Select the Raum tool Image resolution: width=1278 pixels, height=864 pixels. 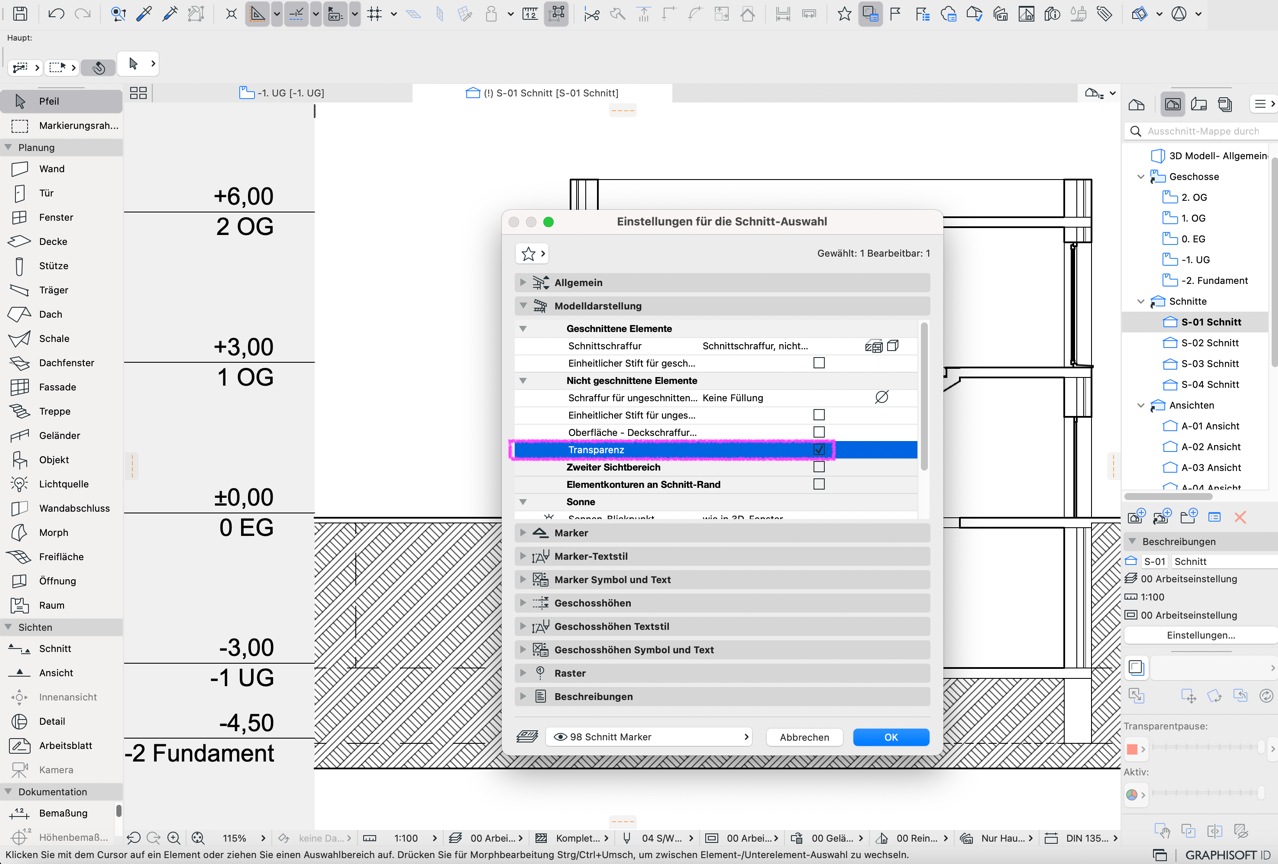(60, 605)
